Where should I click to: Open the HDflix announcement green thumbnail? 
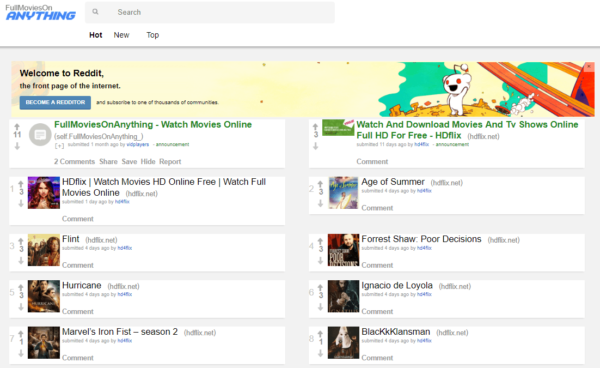[x=338, y=127]
